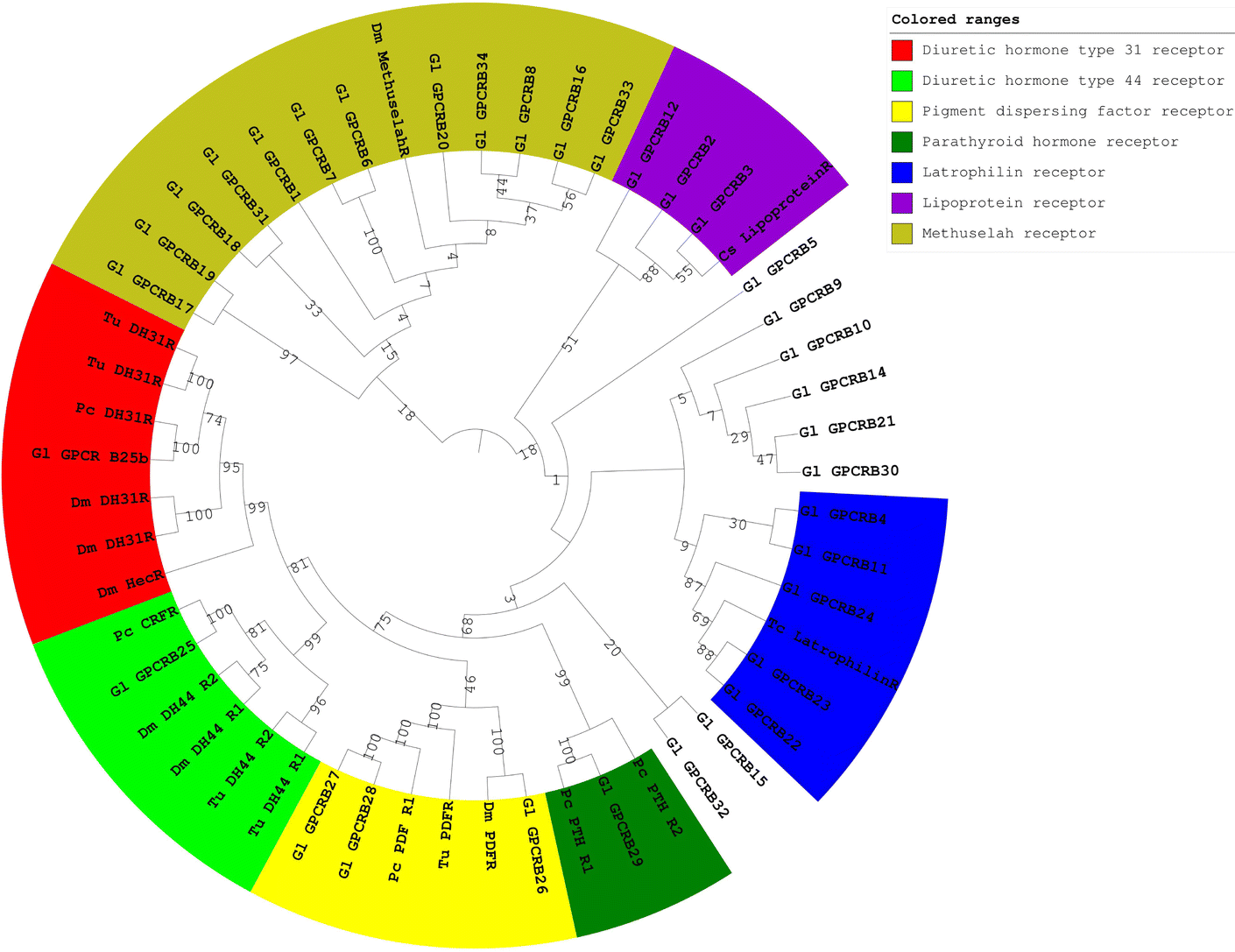The width and height of the screenshot is (1235, 952).
Task: Click the 'Gl GPCRB32' leaf label
Action: click(697, 778)
